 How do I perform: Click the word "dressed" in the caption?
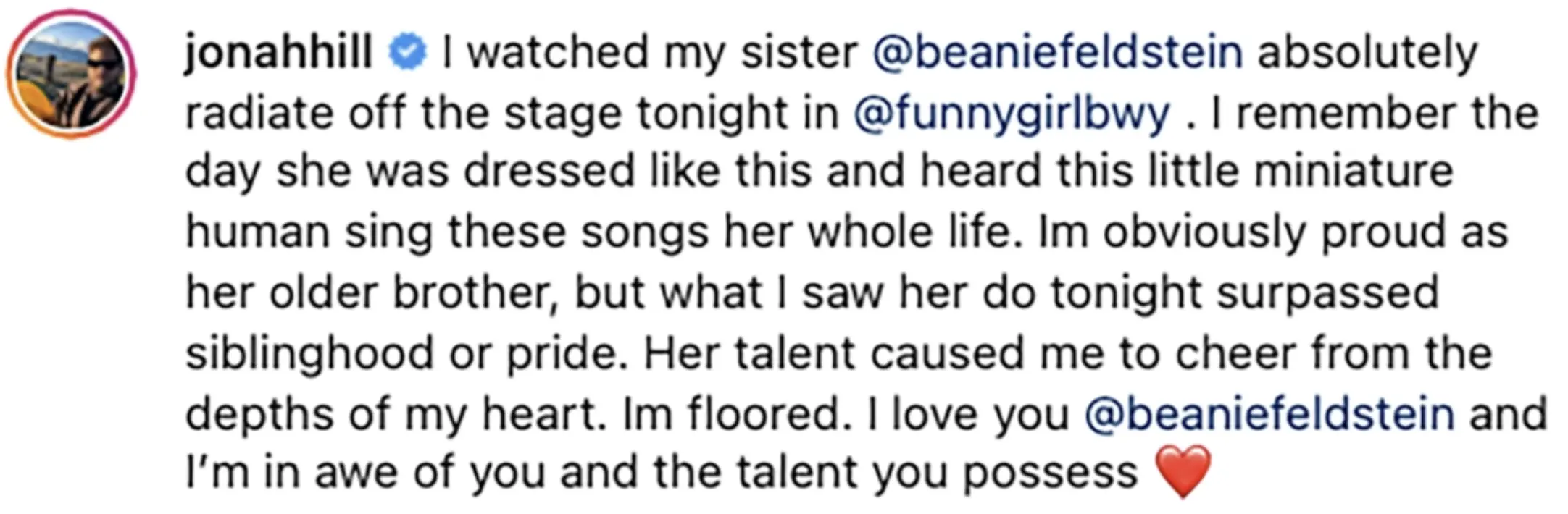[549, 172]
